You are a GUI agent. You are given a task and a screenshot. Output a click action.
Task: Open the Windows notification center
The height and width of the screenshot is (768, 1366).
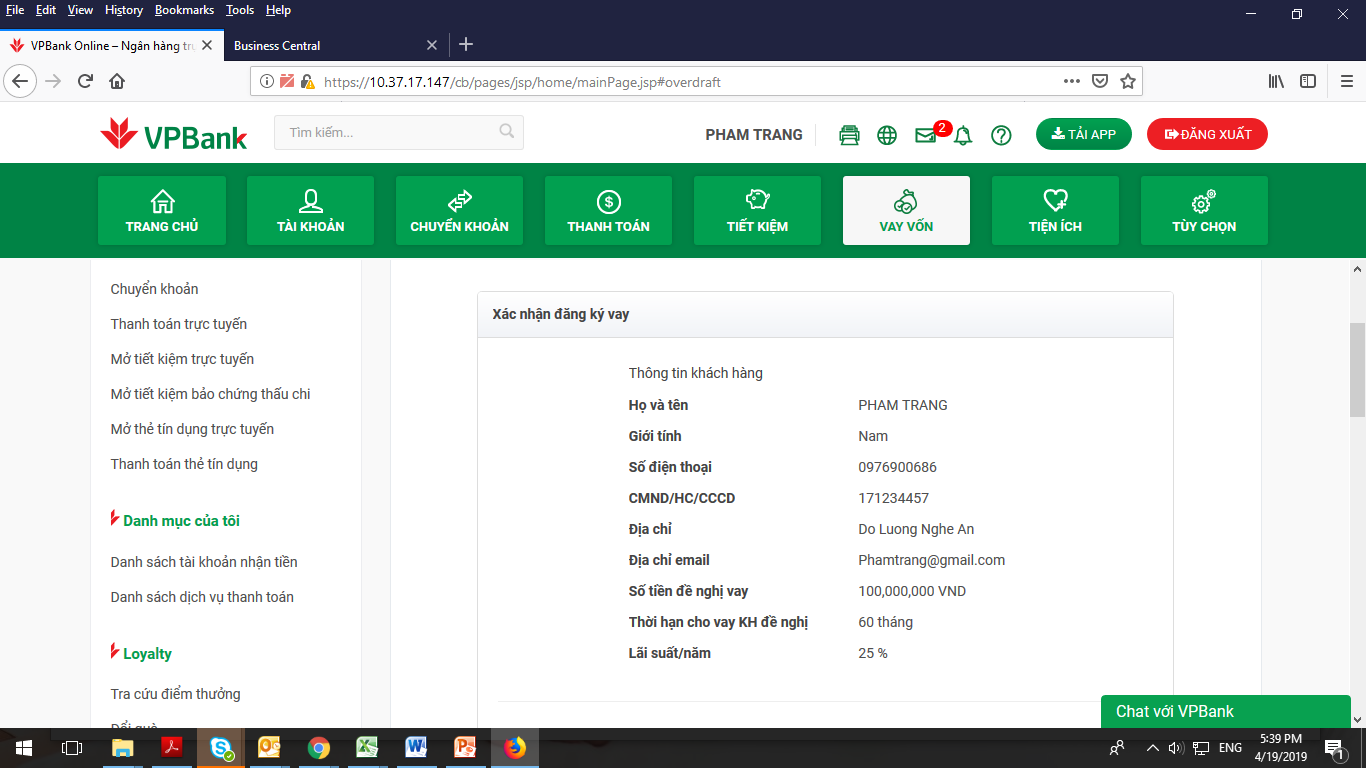point(1334,748)
